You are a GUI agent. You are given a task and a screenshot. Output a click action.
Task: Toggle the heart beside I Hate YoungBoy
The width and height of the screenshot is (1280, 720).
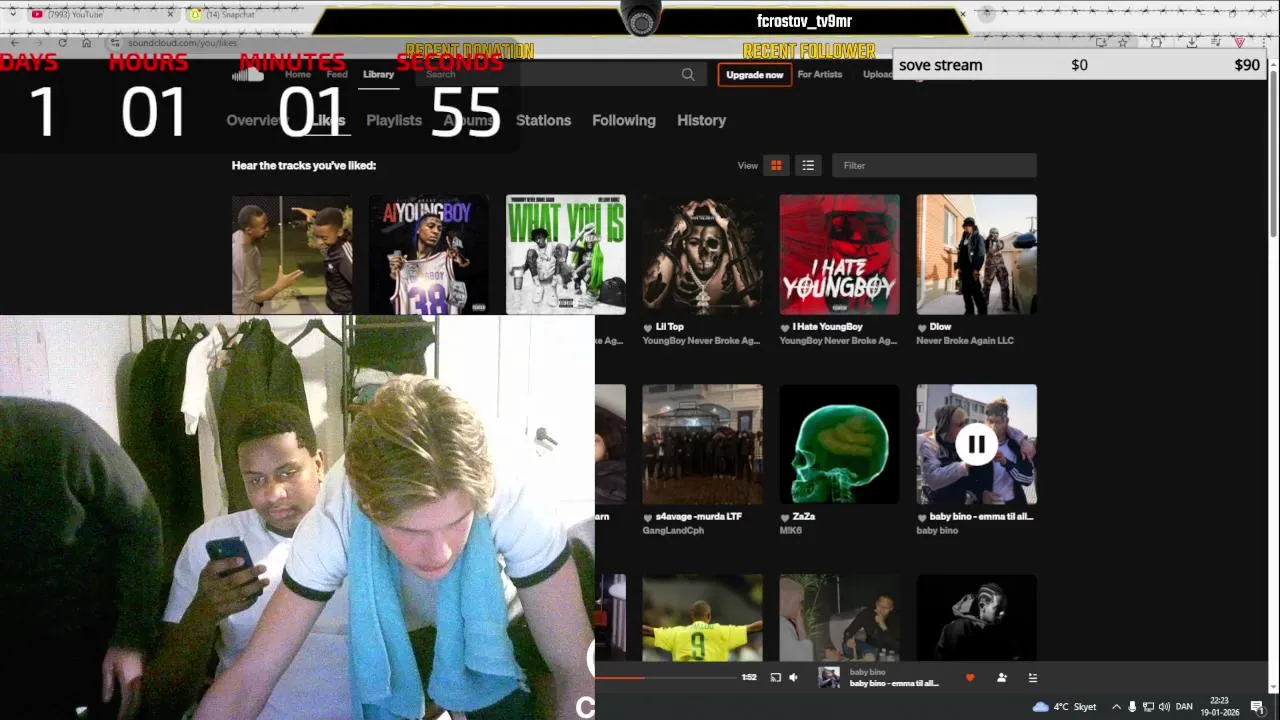click(785, 327)
